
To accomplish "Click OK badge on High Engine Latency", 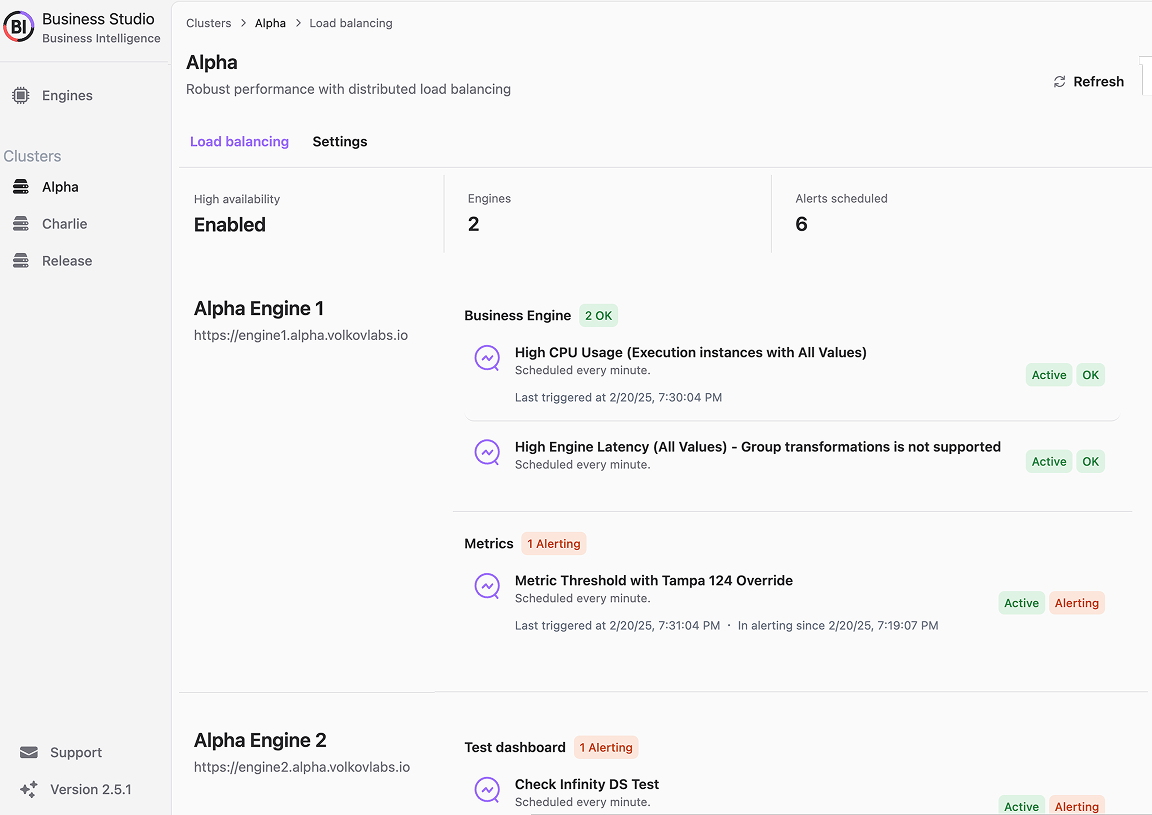I will tap(1091, 462).
